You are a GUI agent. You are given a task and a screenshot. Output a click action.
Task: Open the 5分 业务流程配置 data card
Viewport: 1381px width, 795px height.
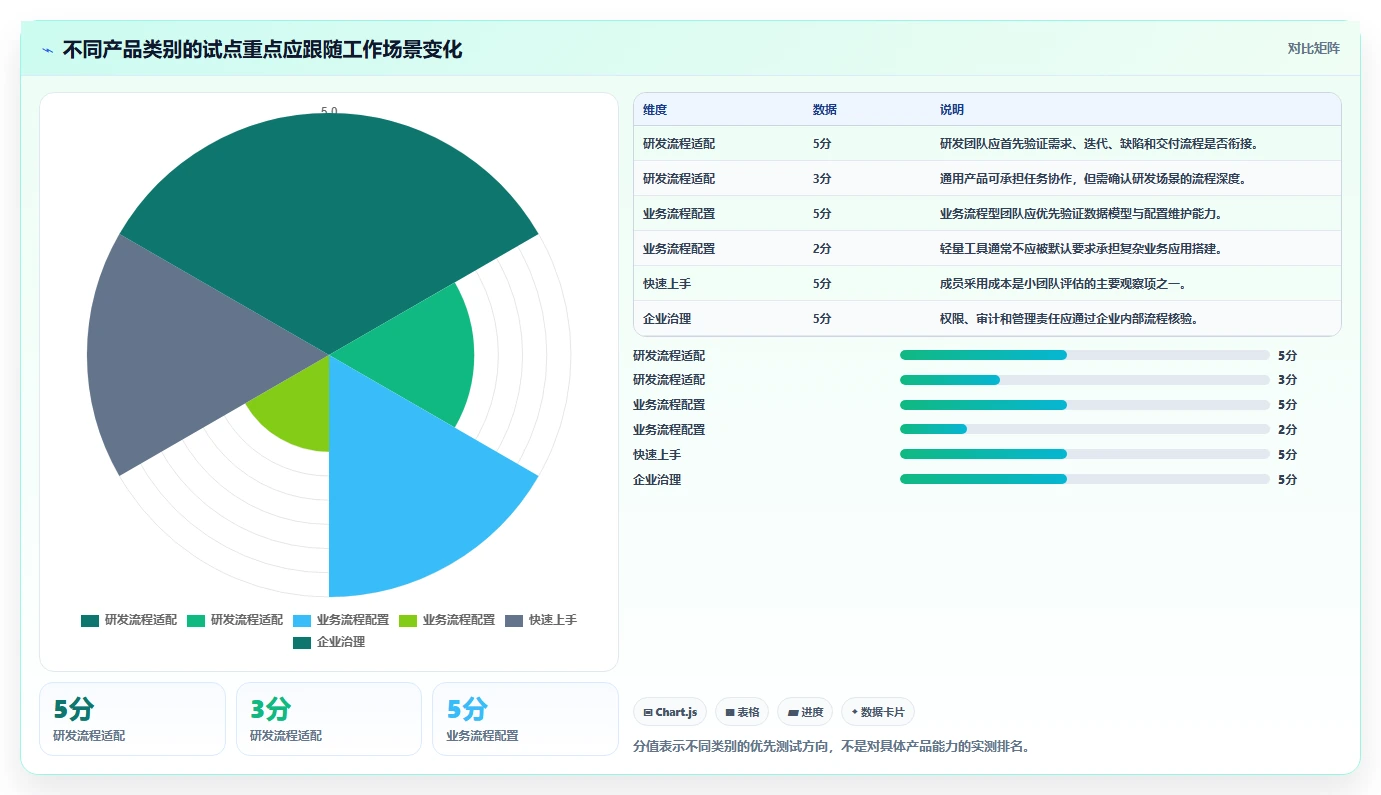pos(525,719)
